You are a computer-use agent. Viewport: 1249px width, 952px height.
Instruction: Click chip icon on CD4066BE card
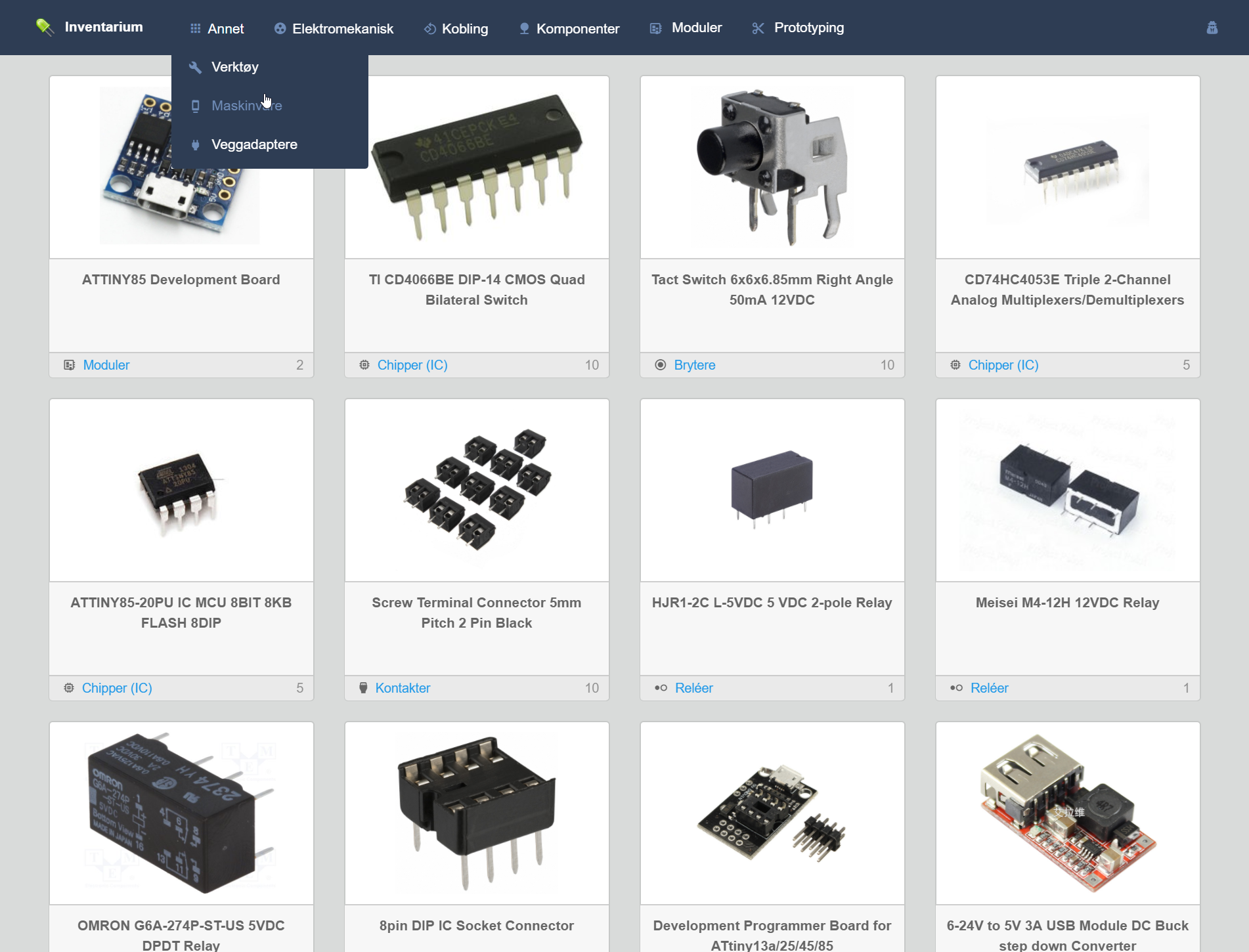tap(364, 365)
